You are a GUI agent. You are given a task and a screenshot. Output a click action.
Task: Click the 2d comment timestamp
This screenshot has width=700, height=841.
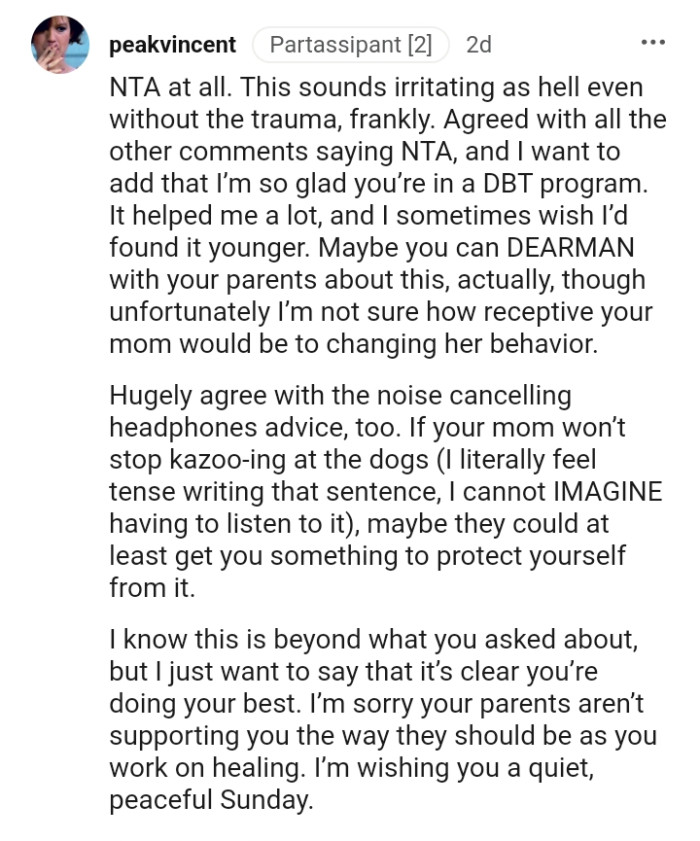tap(478, 45)
